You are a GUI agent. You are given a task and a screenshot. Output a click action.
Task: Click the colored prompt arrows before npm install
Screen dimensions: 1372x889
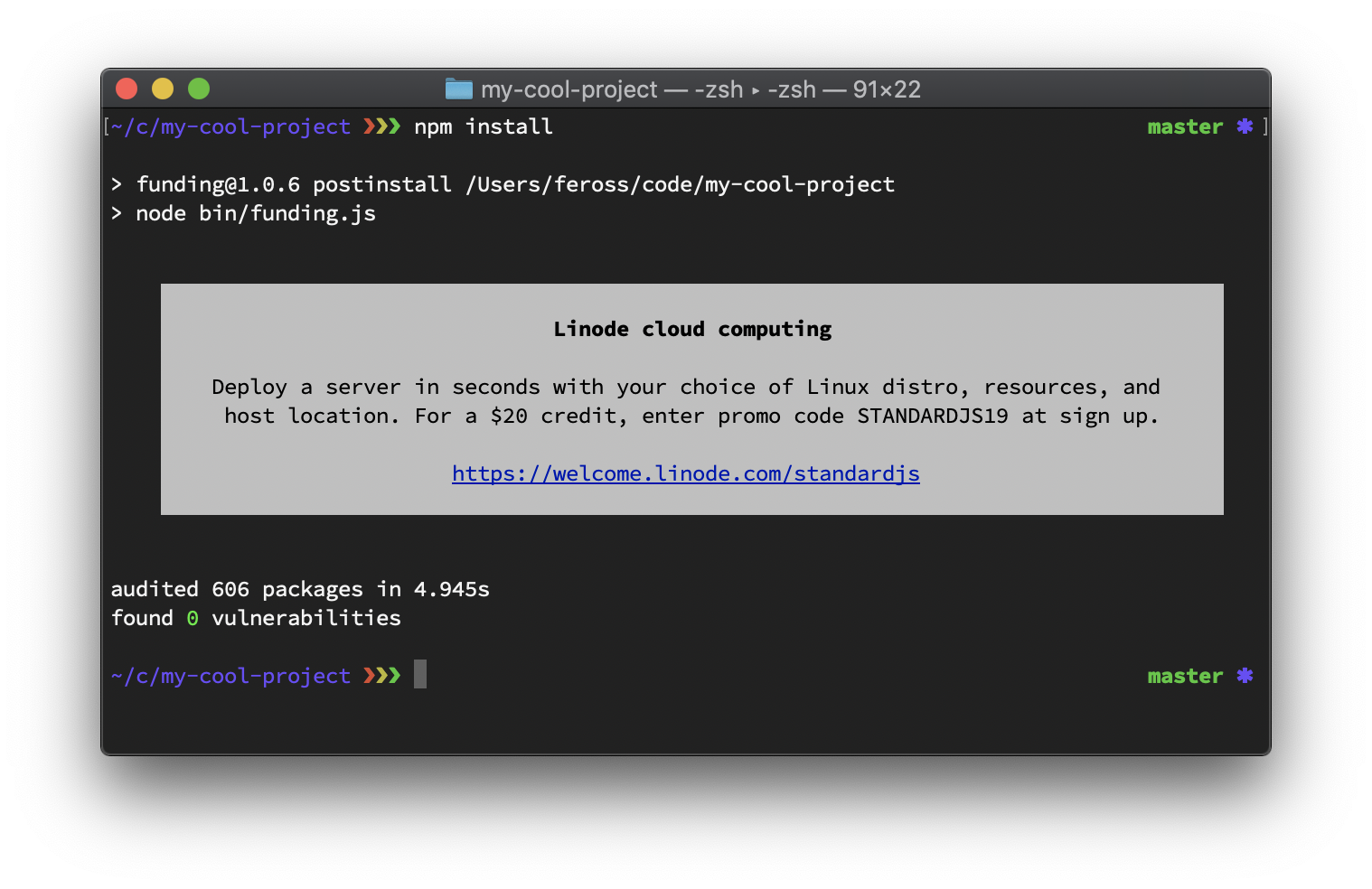click(x=381, y=126)
